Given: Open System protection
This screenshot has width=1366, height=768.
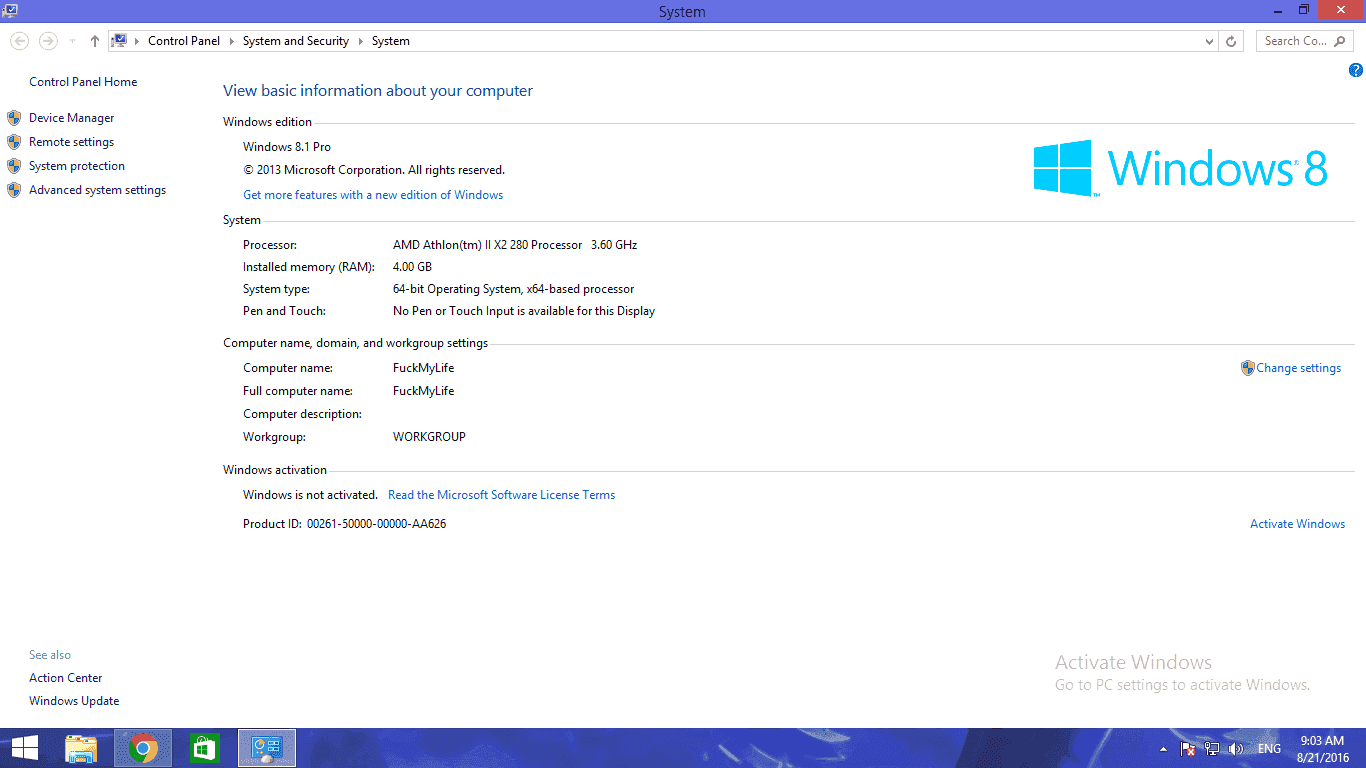Looking at the screenshot, I should coord(77,166).
